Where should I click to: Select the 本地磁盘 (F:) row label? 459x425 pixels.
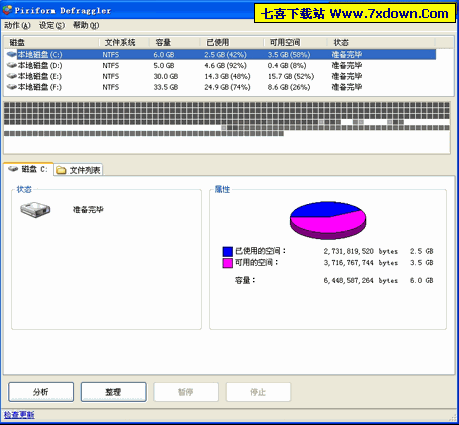coord(40,87)
